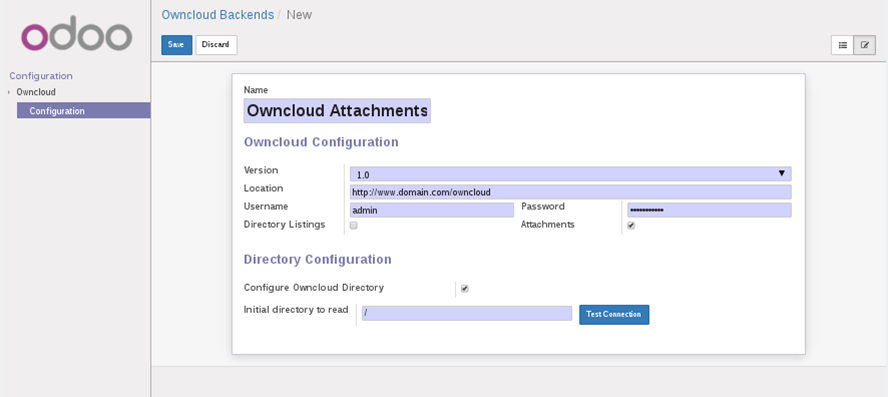Screen dimensions: 888x397
Task: Click 'Directory Configuration' section heading
Action: [x=317, y=259]
